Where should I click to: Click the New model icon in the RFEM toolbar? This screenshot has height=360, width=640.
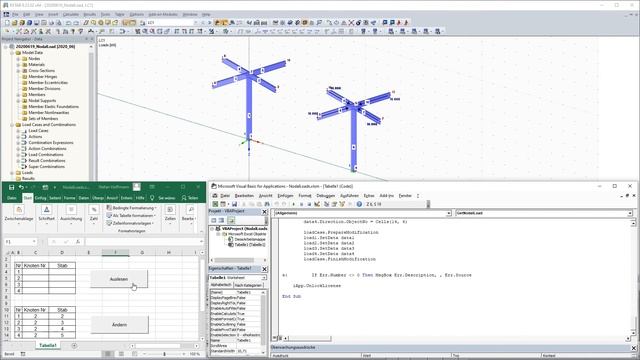click(7, 23)
